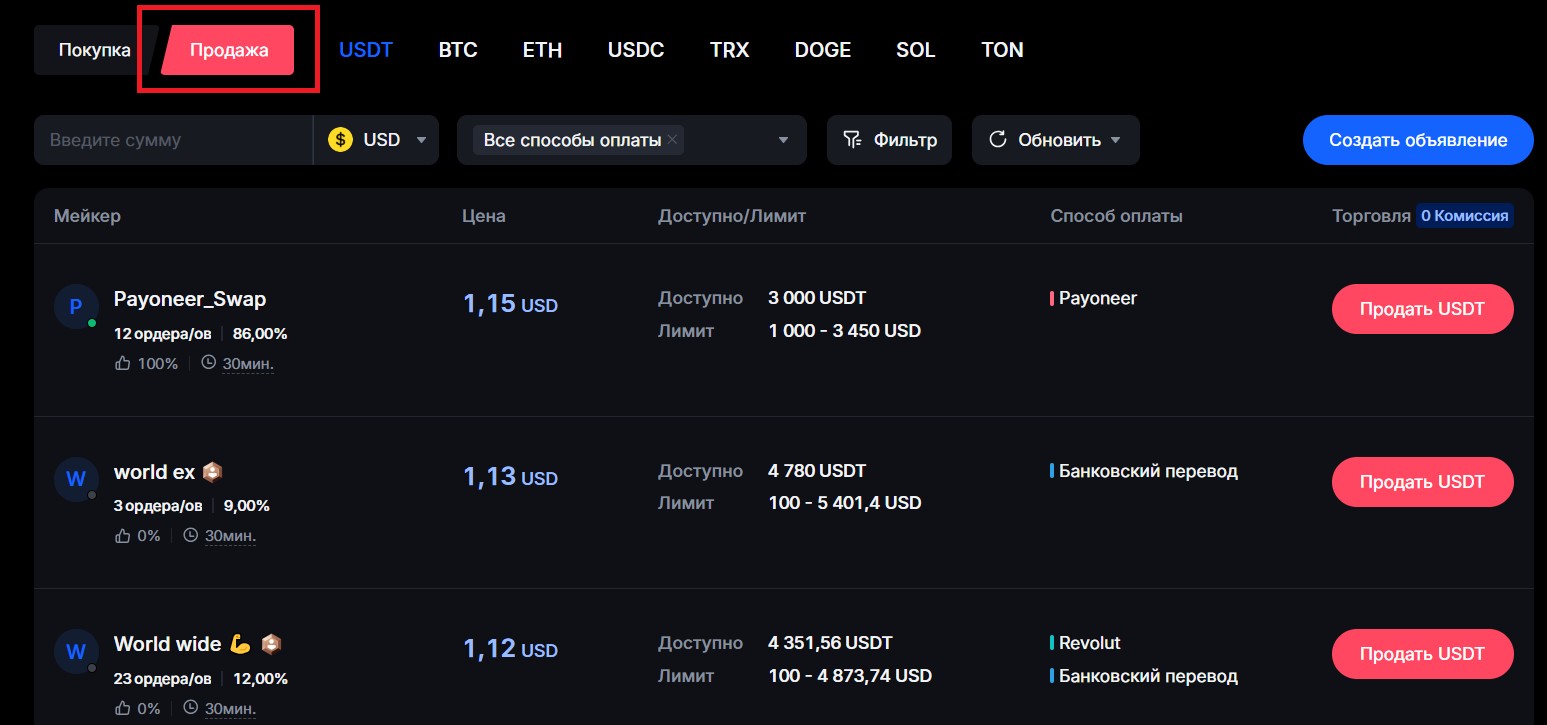Image resolution: width=1547 pixels, height=725 pixels.
Task: Click Создать объявление button
Action: tap(1418, 140)
